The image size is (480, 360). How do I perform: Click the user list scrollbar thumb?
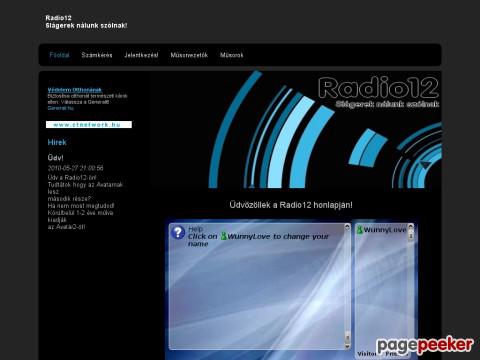[411, 236]
